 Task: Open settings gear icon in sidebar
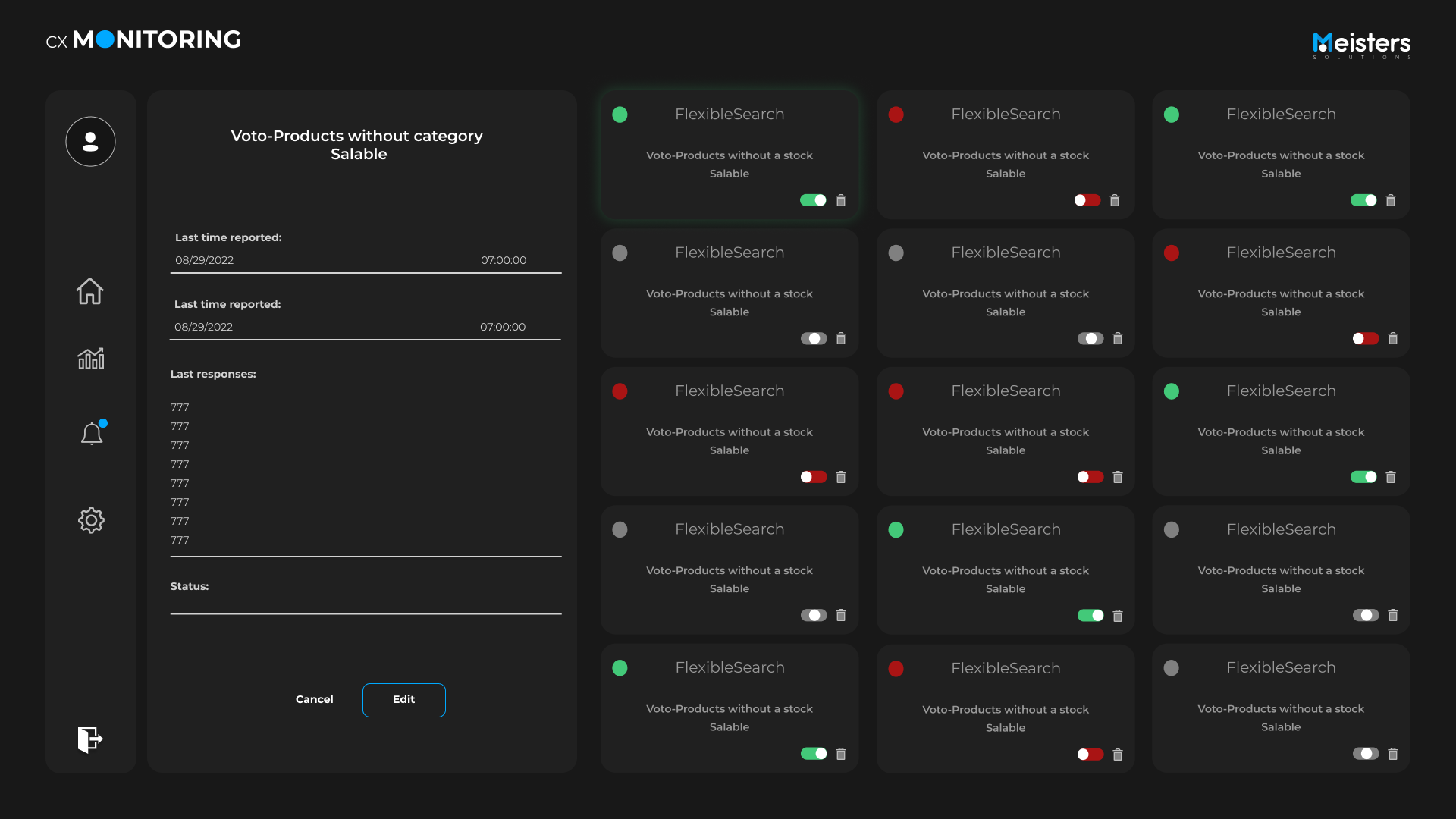point(91,520)
